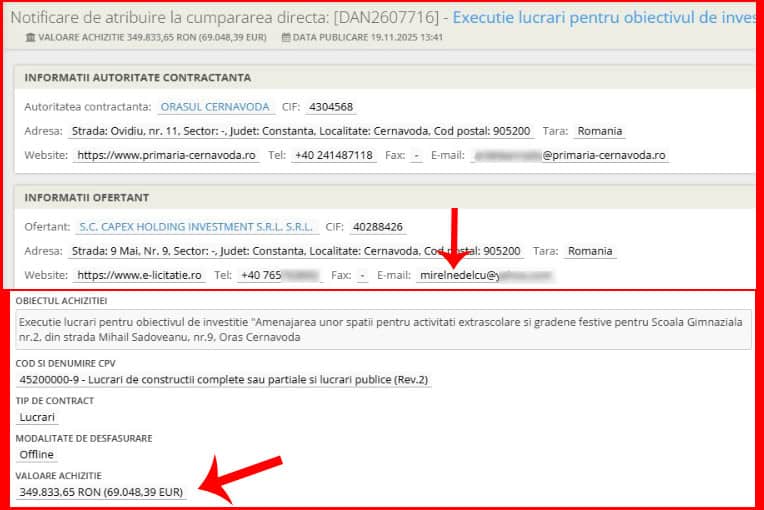The height and width of the screenshot is (510, 764).
Task: Click the offerer Fax dash value
Action: tap(362, 275)
